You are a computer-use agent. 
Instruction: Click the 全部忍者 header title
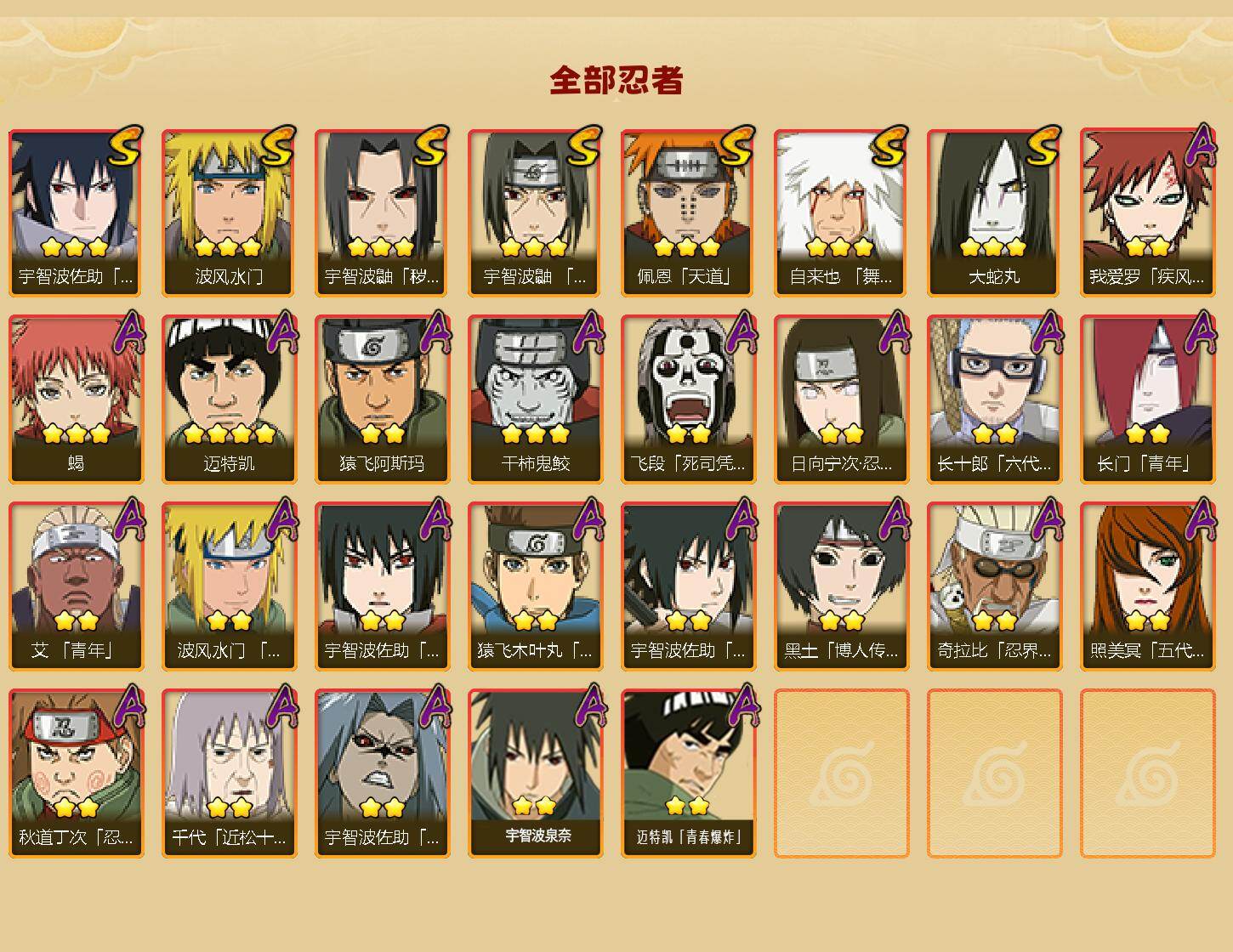616,81
